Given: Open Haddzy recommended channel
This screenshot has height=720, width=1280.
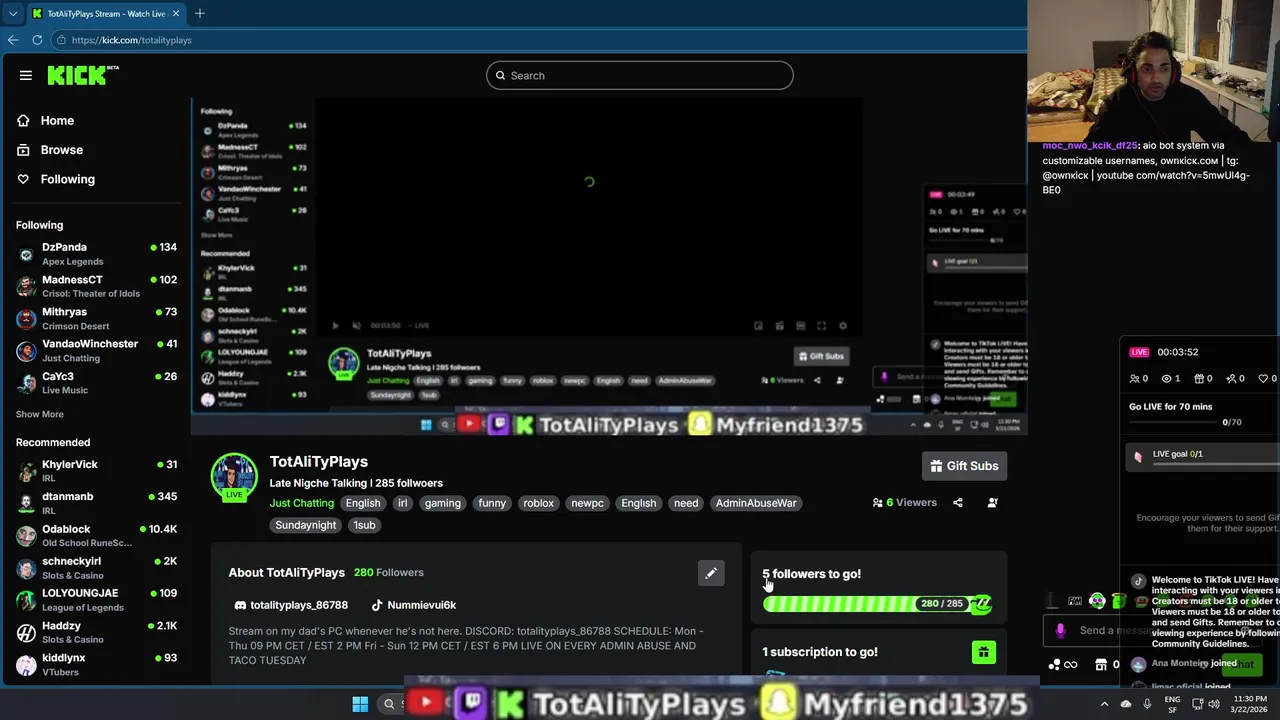Looking at the screenshot, I should (x=96, y=632).
